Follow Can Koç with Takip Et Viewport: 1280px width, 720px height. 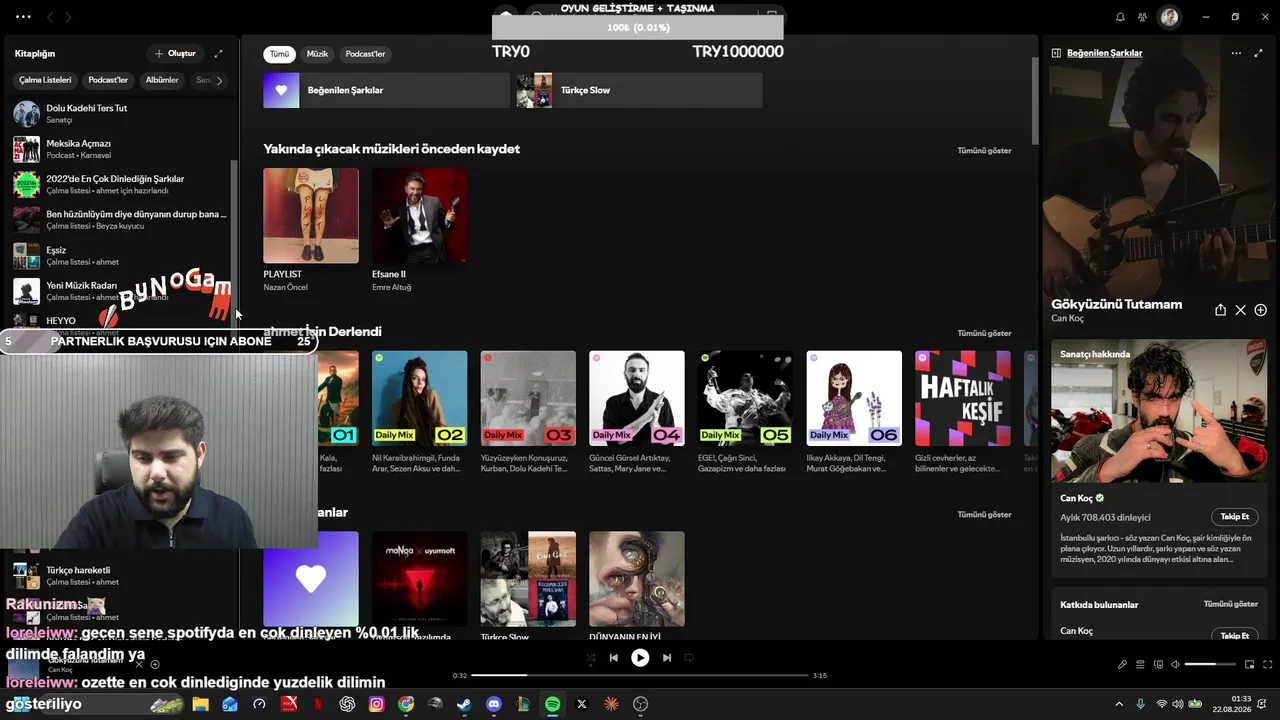click(x=1235, y=517)
